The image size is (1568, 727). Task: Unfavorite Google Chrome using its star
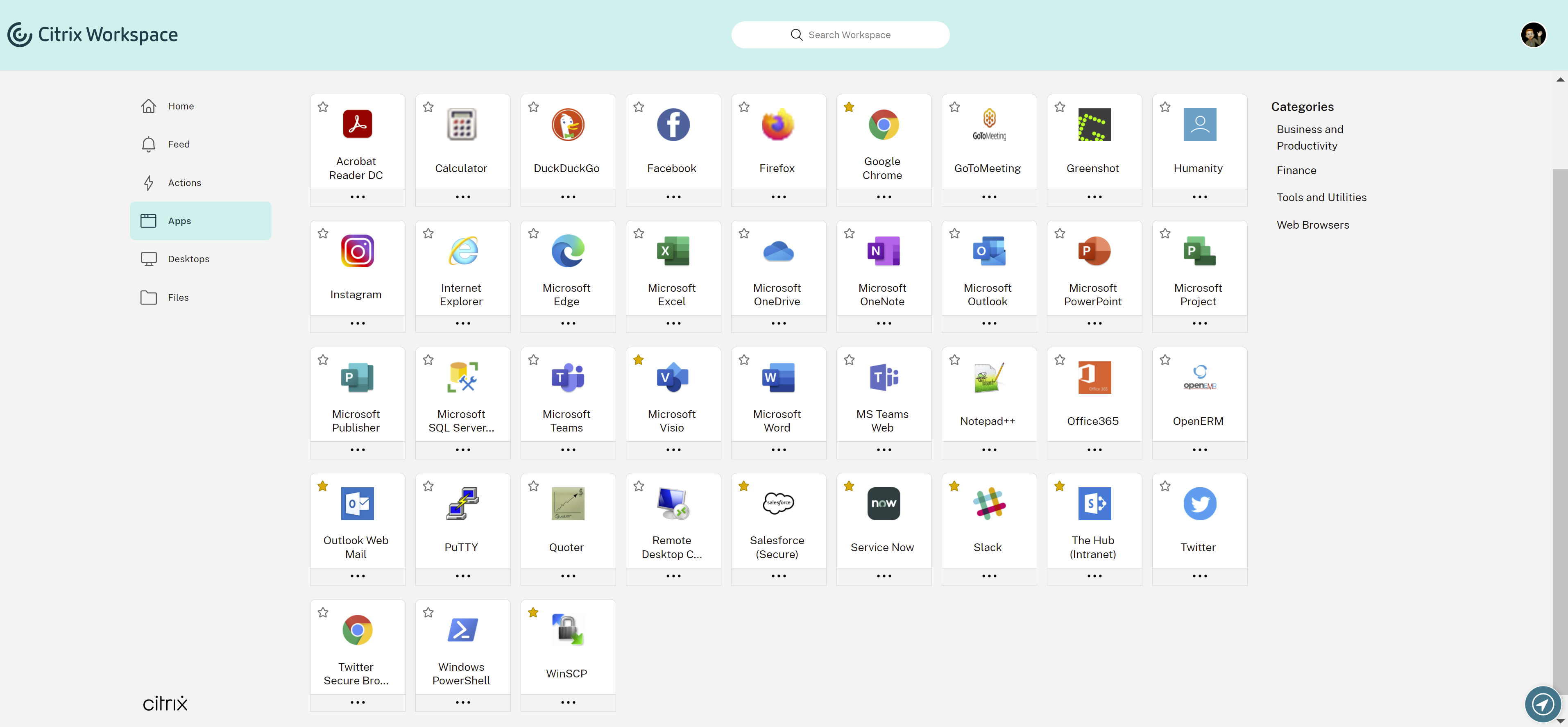point(849,107)
